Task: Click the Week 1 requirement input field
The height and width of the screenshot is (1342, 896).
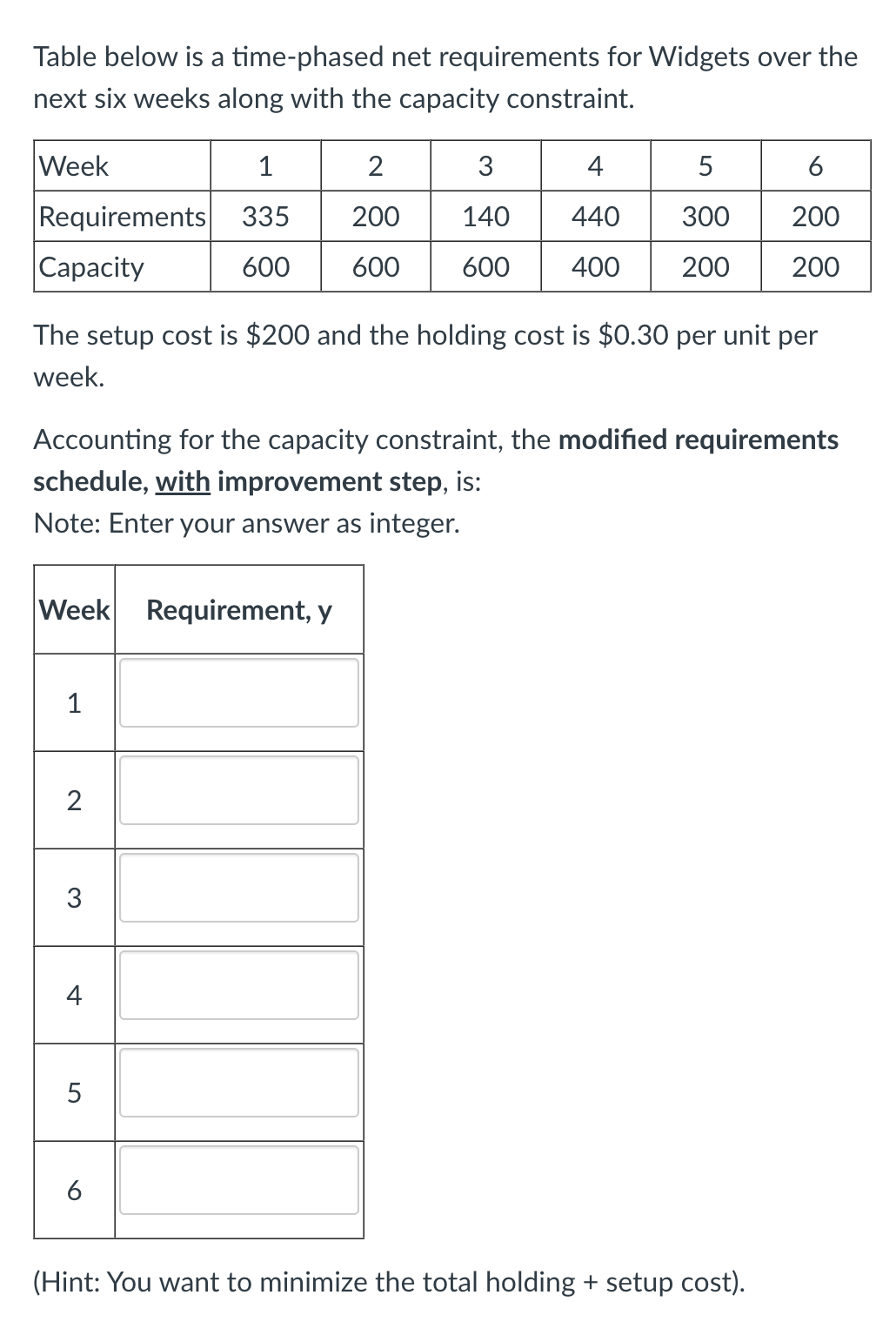Action: tap(239, 692)
